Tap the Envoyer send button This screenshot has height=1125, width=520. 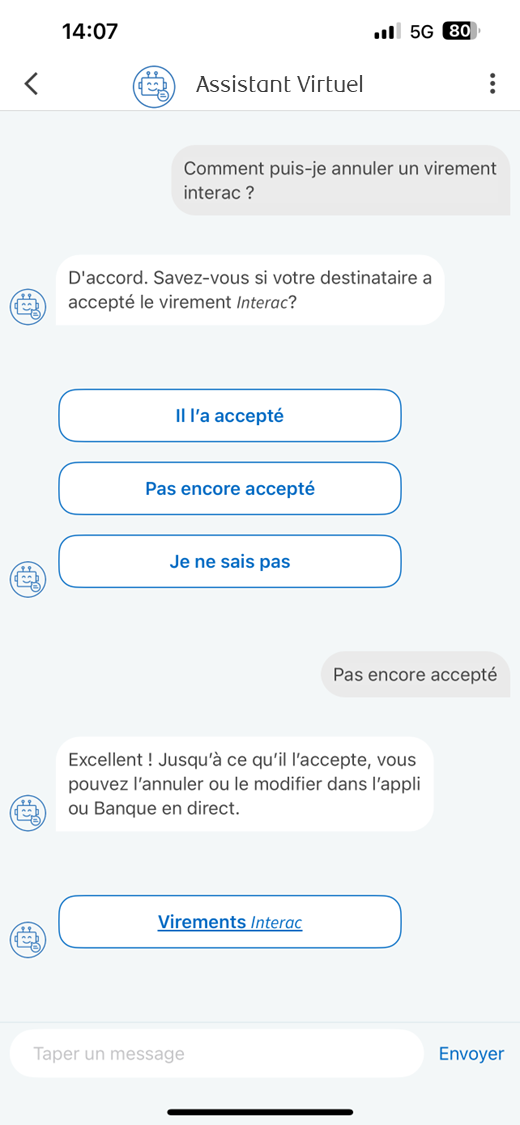coord(471,1053)
